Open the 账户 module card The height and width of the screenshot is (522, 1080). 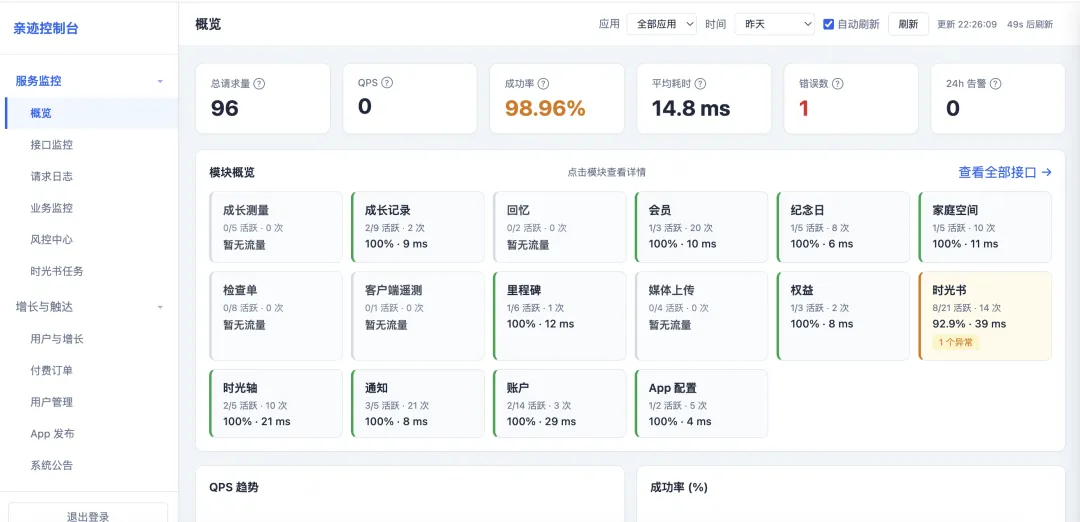tap(559, 404)
